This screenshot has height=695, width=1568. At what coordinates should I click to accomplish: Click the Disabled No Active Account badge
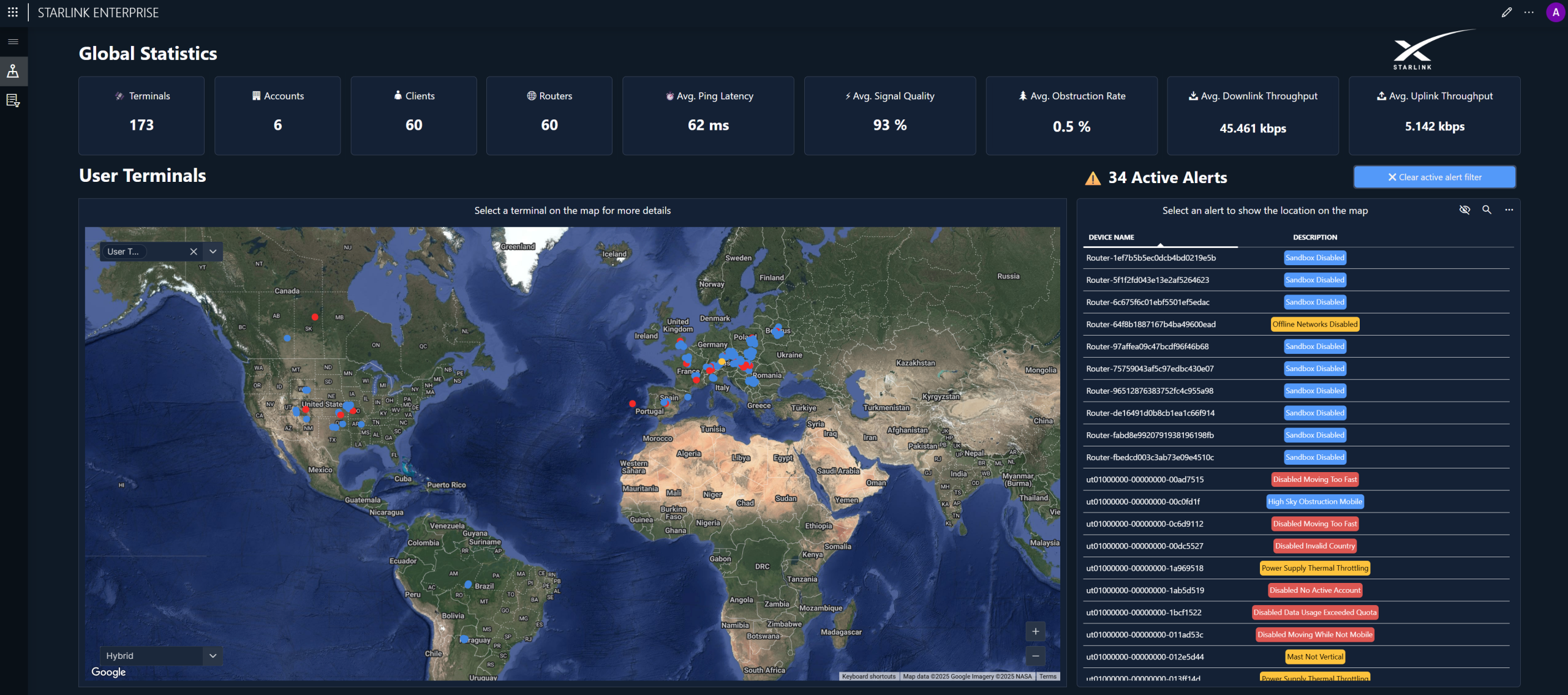[1315, 590]
